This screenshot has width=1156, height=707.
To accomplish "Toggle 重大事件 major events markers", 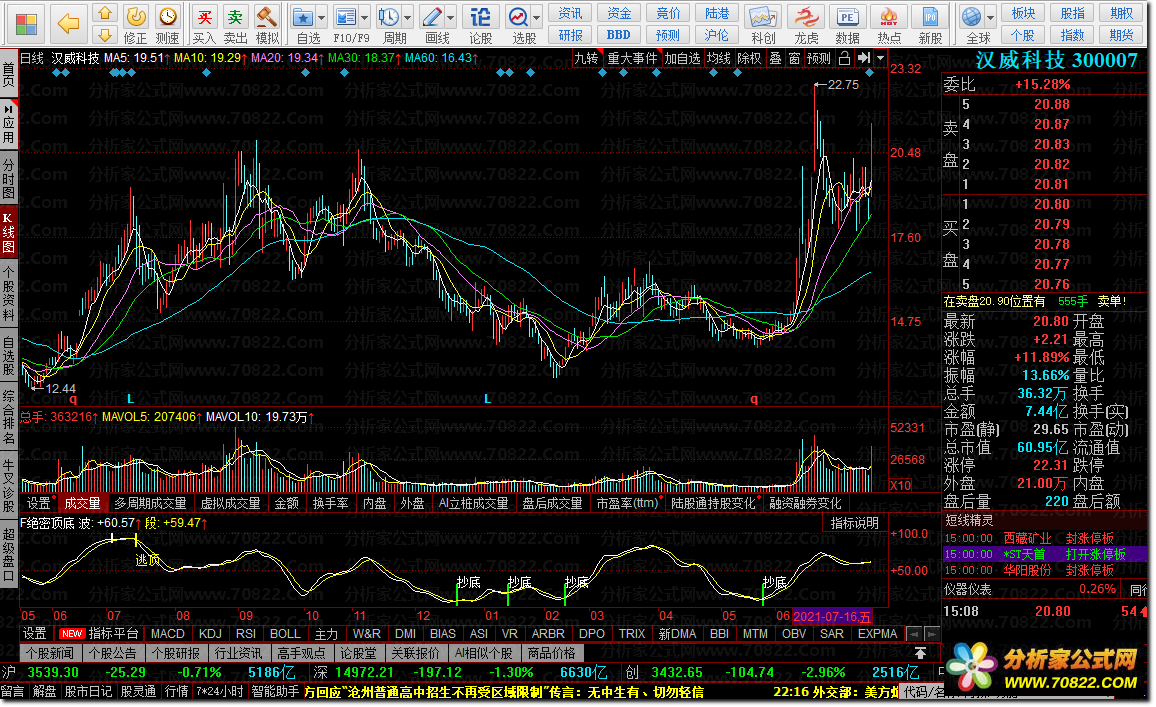I will (x=632, y=58).
